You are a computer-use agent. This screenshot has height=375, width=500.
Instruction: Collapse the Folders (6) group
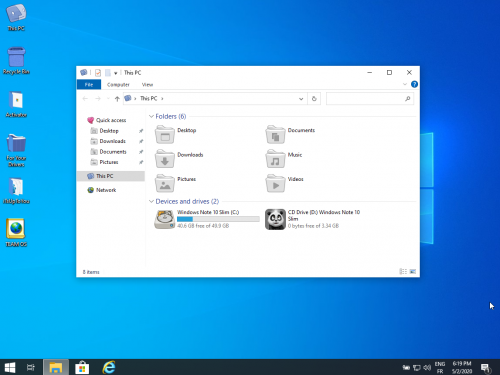[151, 116]
